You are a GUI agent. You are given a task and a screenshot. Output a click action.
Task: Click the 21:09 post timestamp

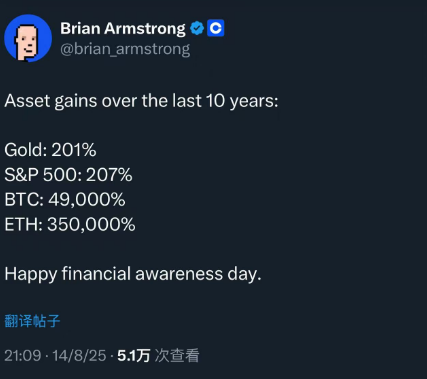point(23,356)
